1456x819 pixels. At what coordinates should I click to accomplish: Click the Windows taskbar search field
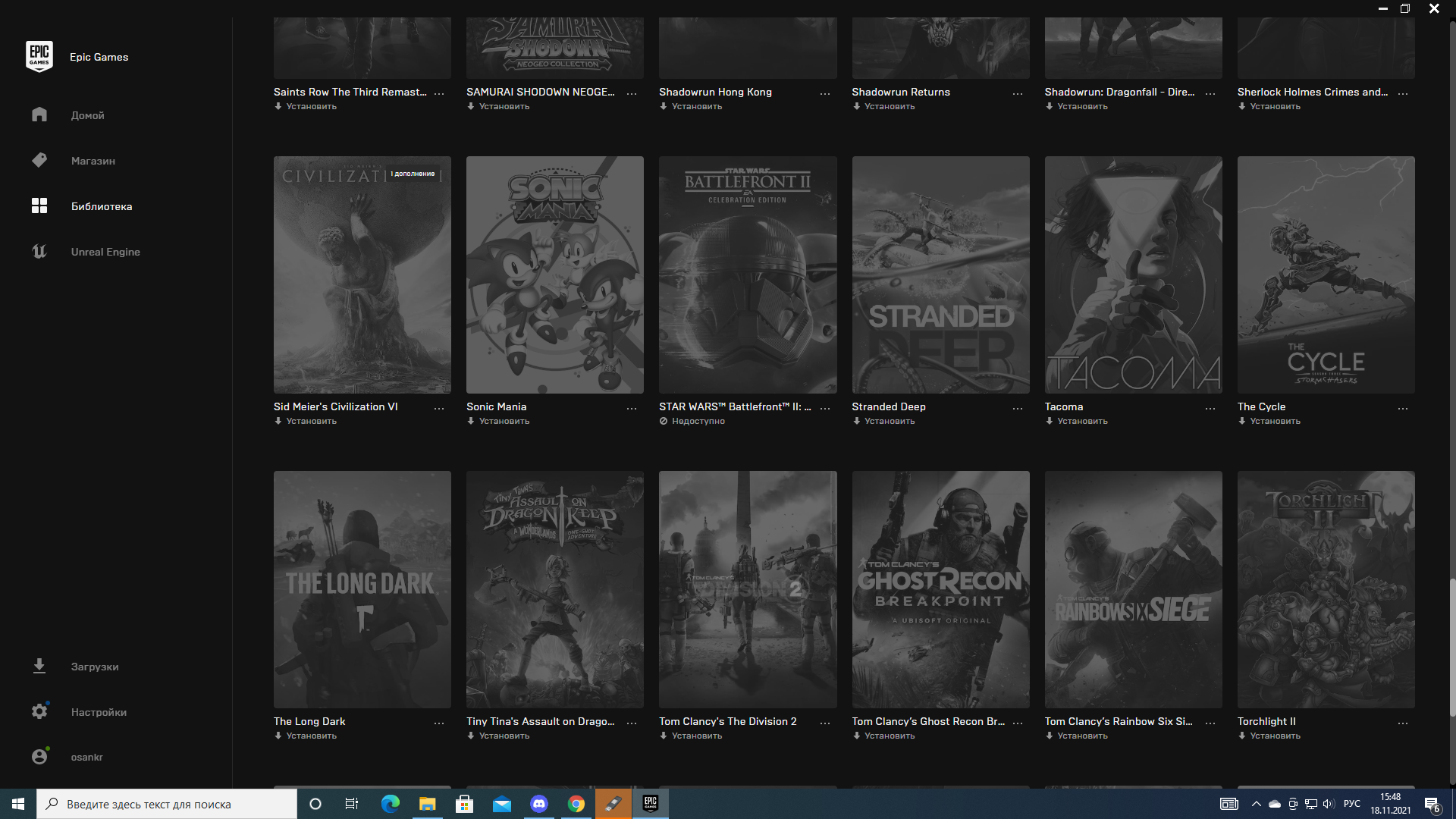click(167, 804)
